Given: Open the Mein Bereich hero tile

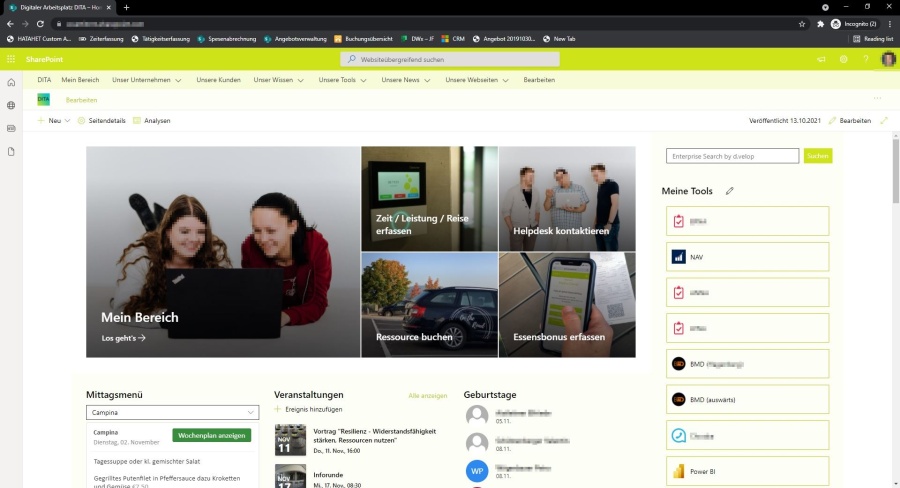Looking at the screenshot, I should (223, 251).
